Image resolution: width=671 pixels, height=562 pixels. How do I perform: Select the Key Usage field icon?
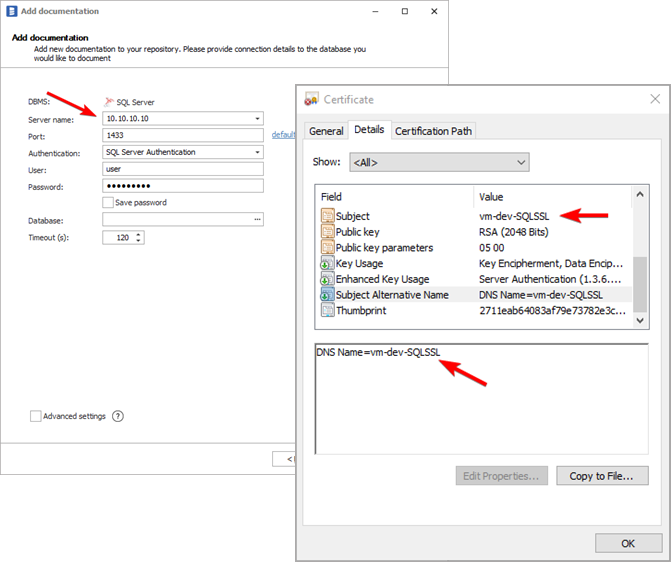click(x=327, y=263)
